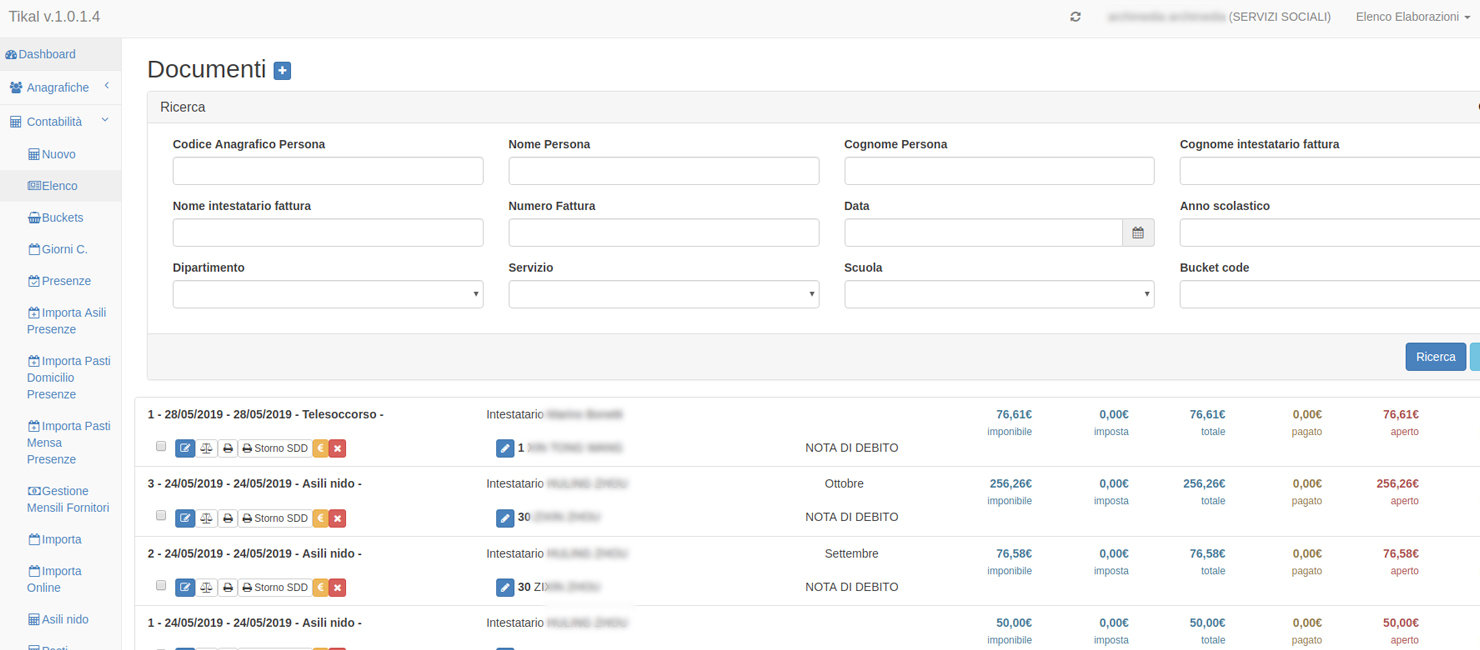This screenshot has height=650, width=1480.
Task: Open the Servizio dropdown
Action: (x=664, y=295)
